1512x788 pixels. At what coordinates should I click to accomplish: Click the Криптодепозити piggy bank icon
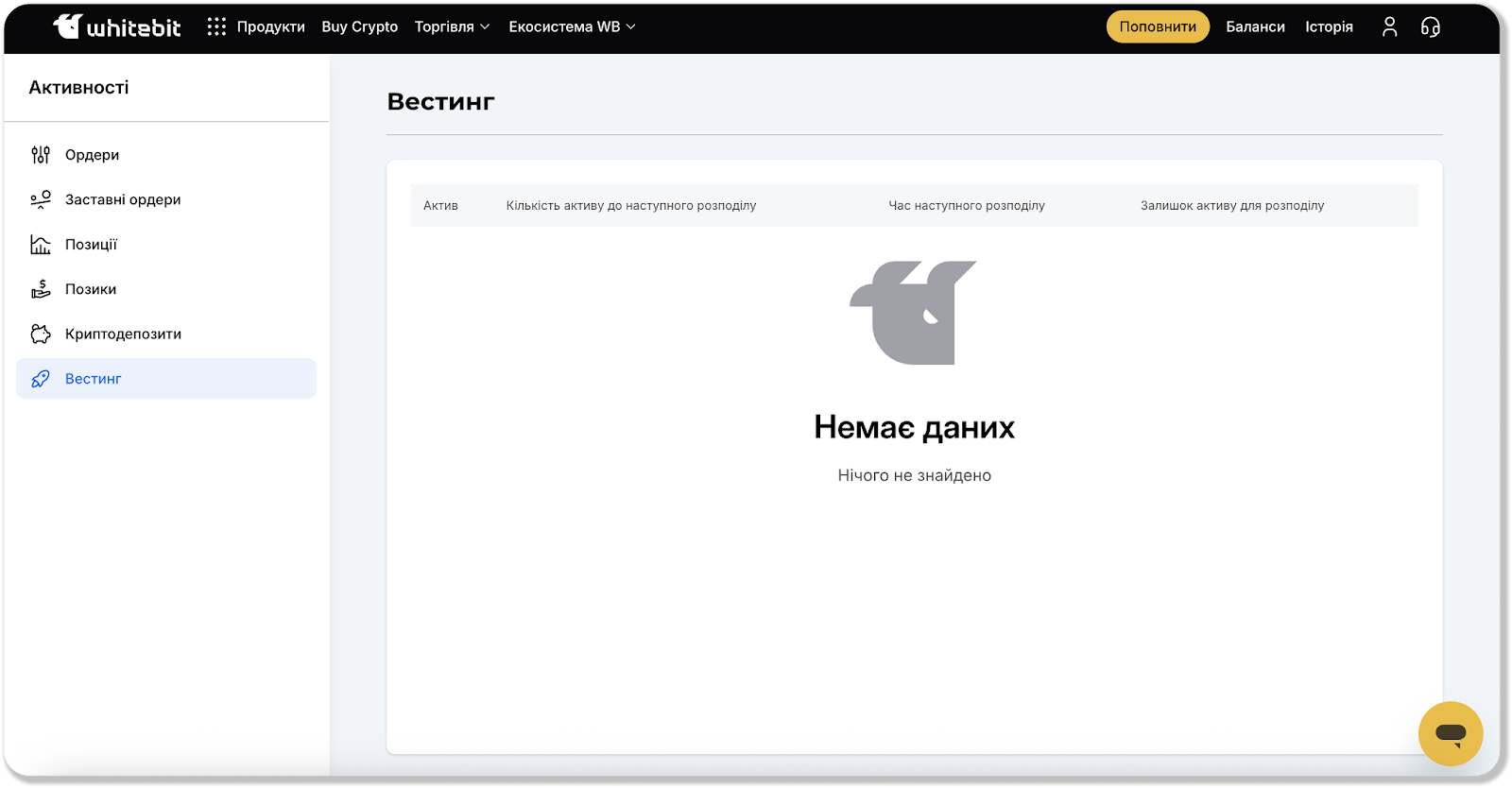pyautogui.click(x=41, y=334)
